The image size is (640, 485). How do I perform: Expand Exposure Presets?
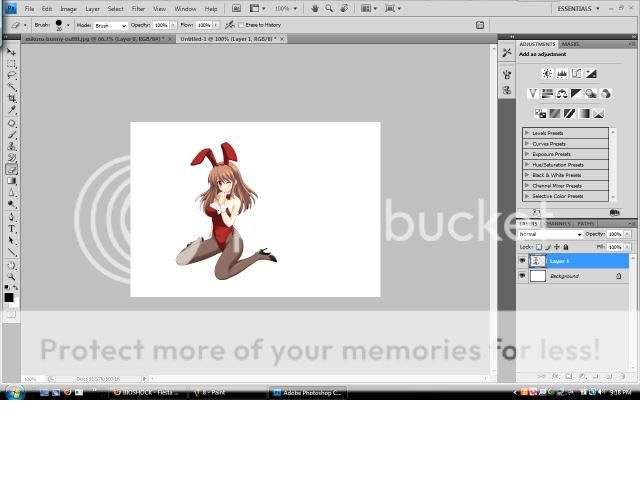(x=527, y=154)
